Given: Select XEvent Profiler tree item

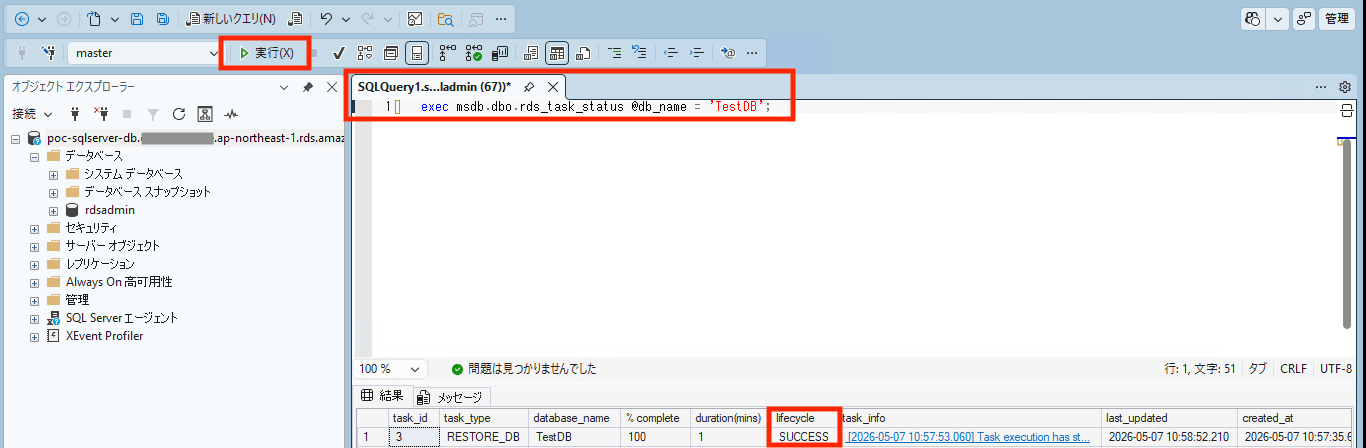Looking at the screenshot, I should (x=104, y=336).
